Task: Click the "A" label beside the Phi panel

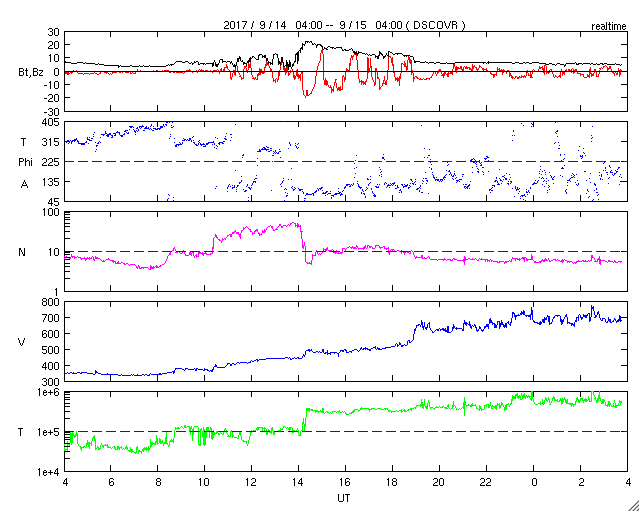Action: tap(24, 185)
